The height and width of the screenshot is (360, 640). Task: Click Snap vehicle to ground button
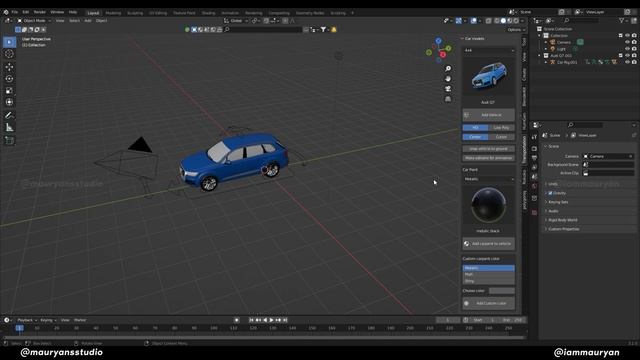(x=489, y=149)
